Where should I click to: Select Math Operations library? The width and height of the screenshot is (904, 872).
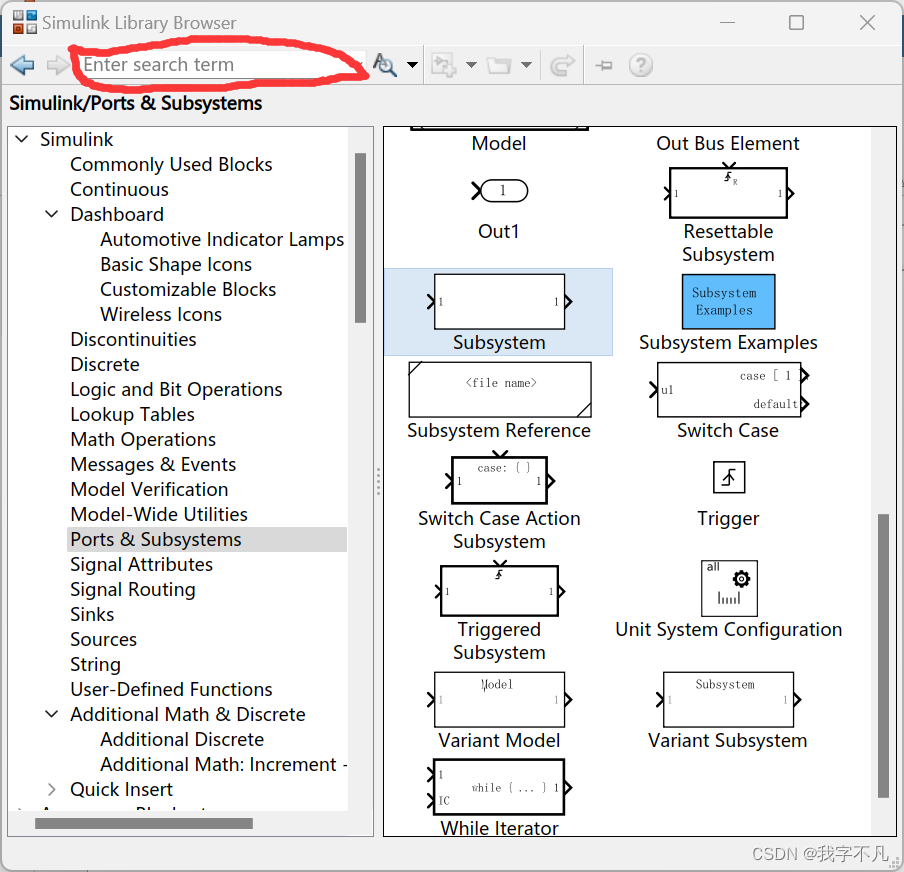pyautogui.click(x=143, y=439)
